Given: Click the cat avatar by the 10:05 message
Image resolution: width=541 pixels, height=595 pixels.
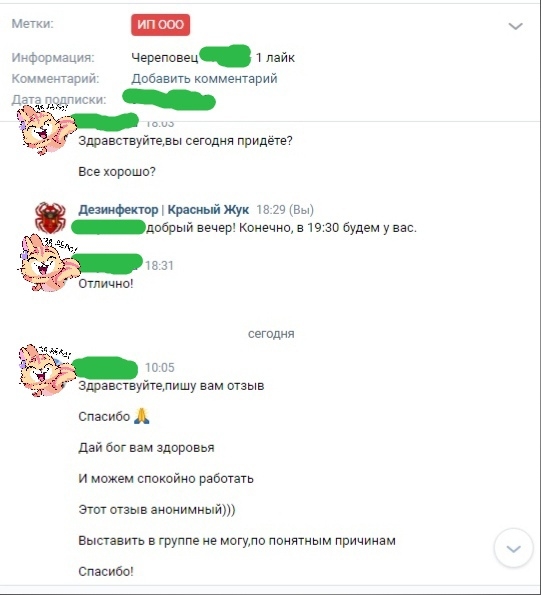Looking at the screenshot, I should (46, 370).
